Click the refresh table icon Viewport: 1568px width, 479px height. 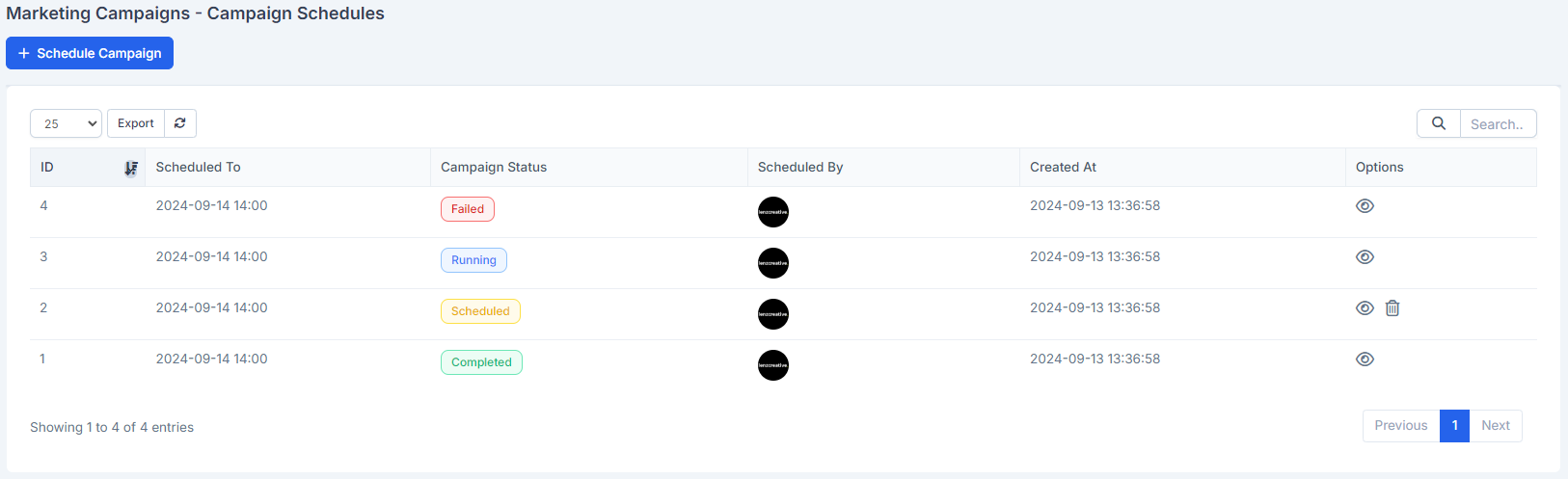(180, 123)
